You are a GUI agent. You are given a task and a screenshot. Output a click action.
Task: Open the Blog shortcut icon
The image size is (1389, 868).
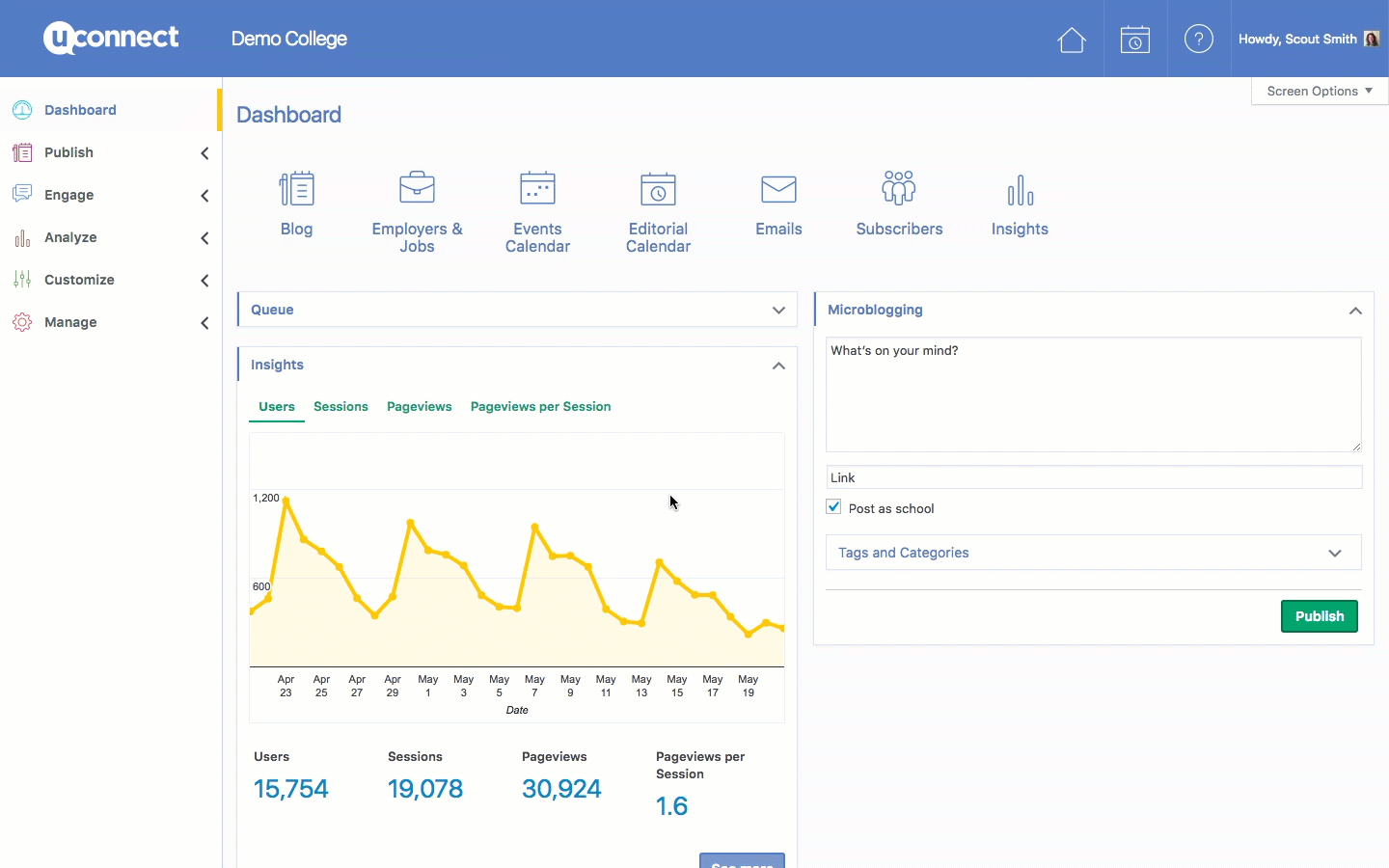296,190
